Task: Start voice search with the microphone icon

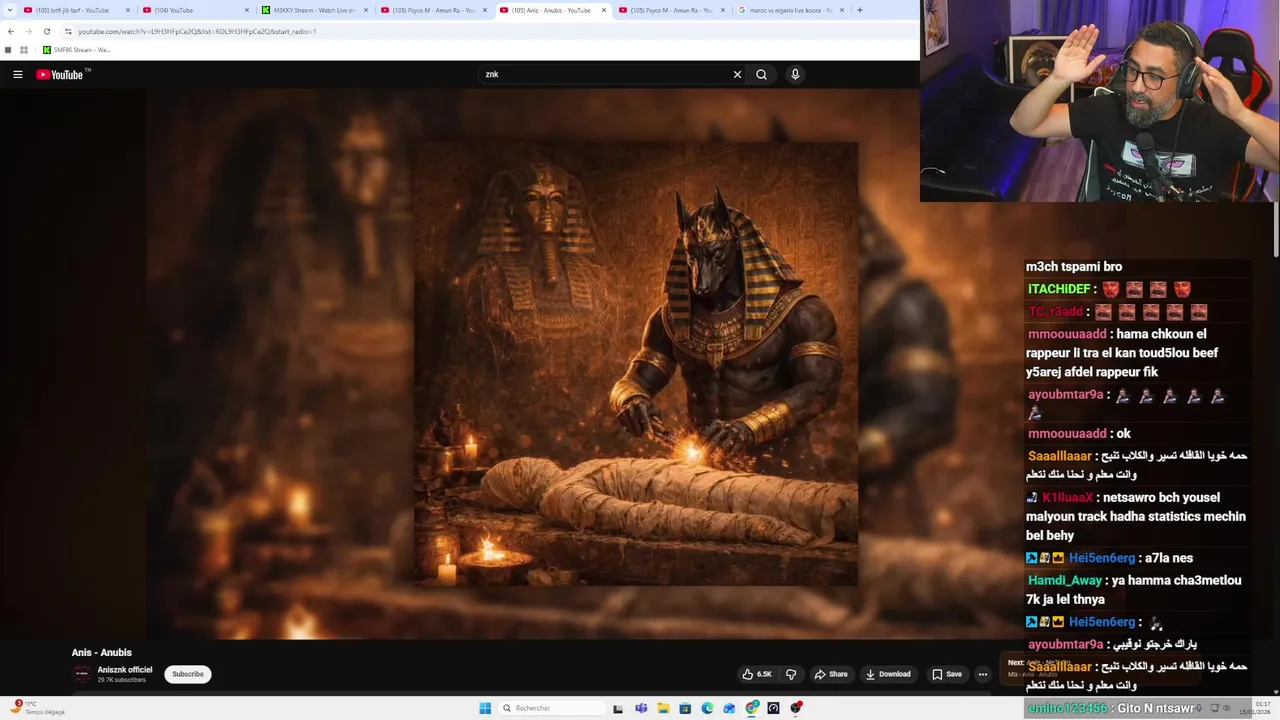Action: click(x=795, y=74)
